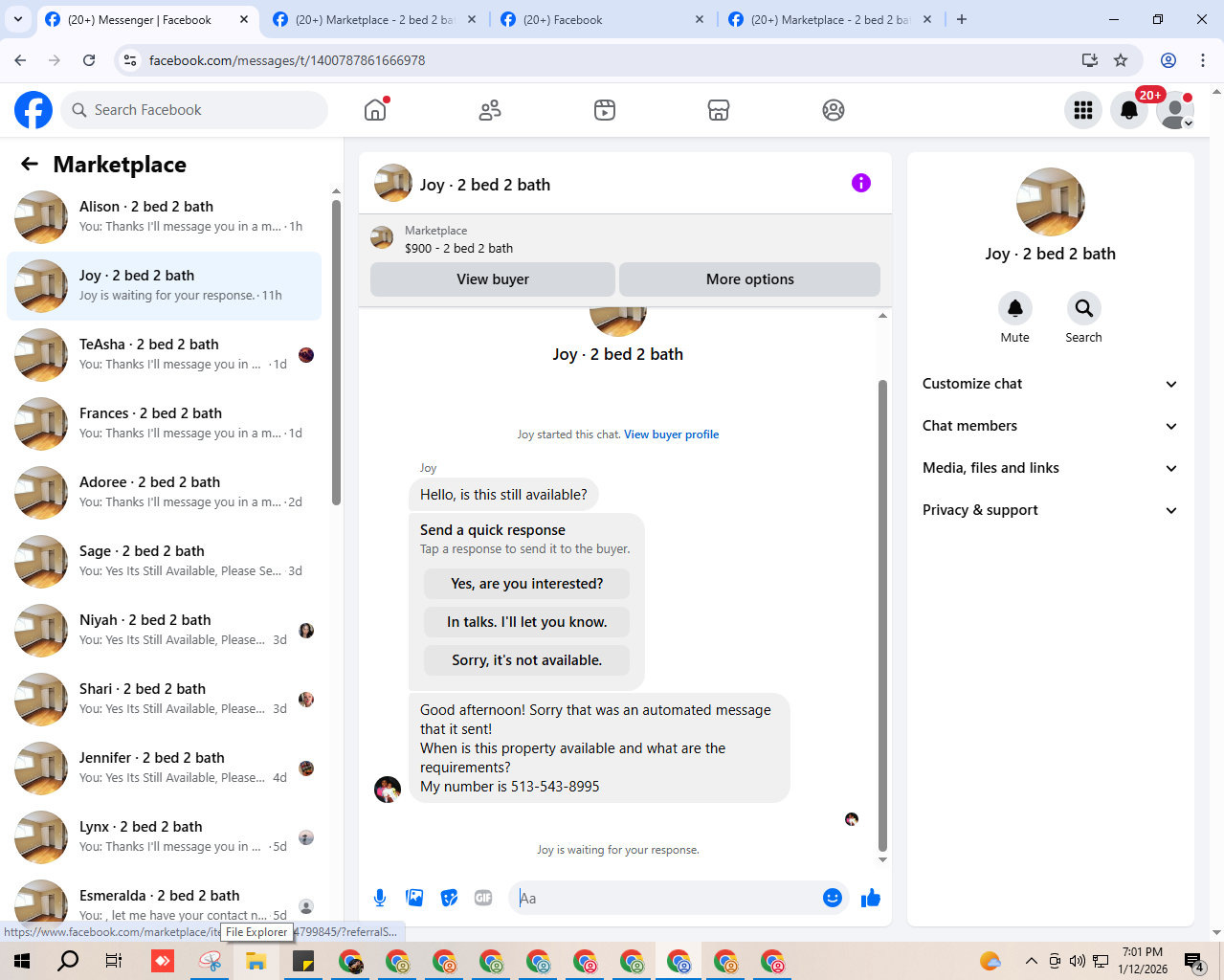The image size is (1224, 980).
Task: Expand Media, files and links section
Action: click(x=1050, y=468)
